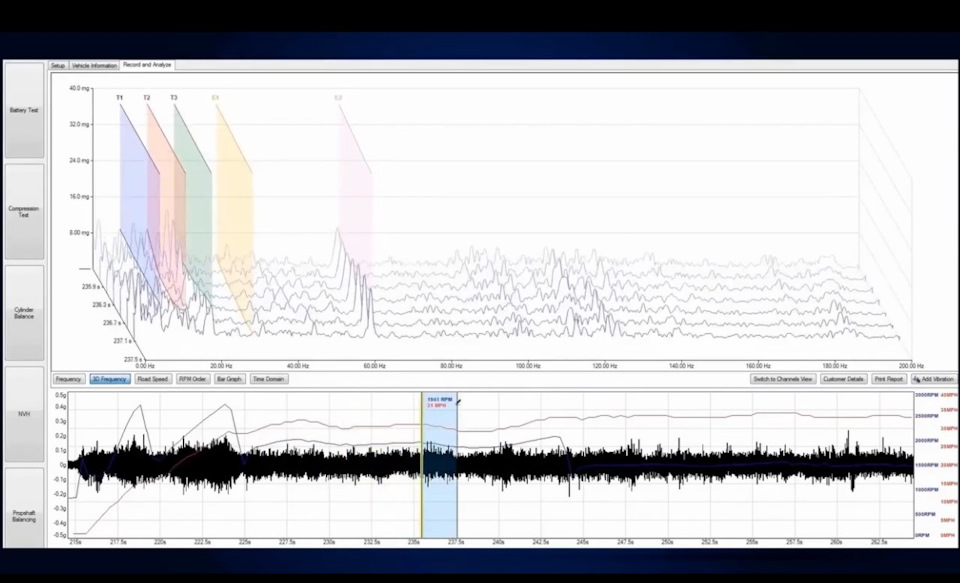Display the RPM Order view
This screenshot has width=960, height=583.
pos(192,379)
